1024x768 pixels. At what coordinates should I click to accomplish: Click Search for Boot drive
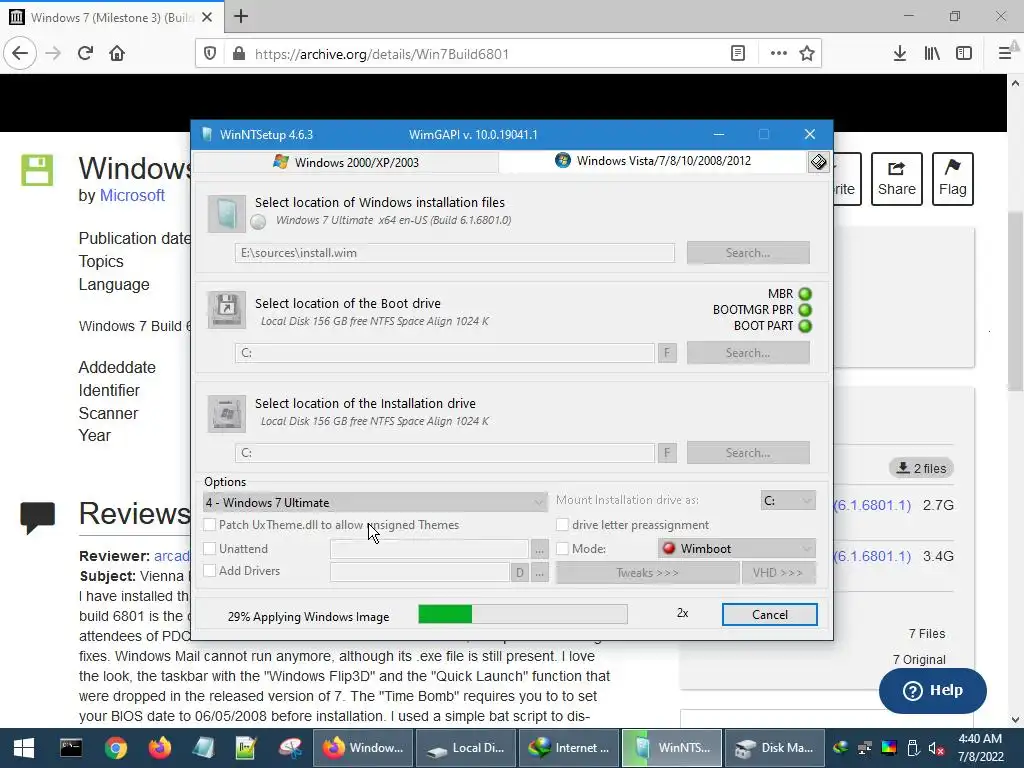click(x=748, y=353)
